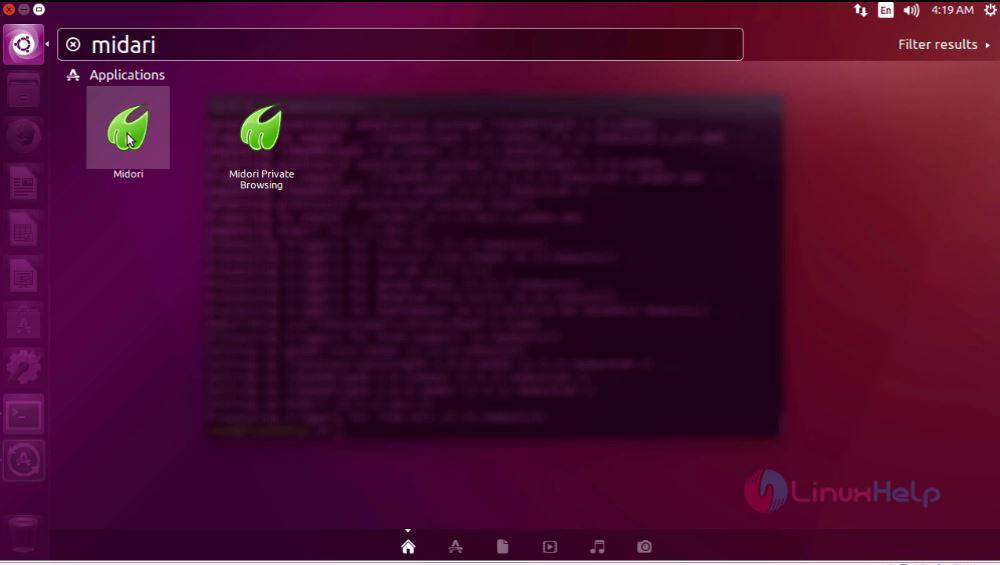Screen dimensions: 1000x565
Task: Open Ubuntu Software Center launcher icon
Action: click(24, 322)
